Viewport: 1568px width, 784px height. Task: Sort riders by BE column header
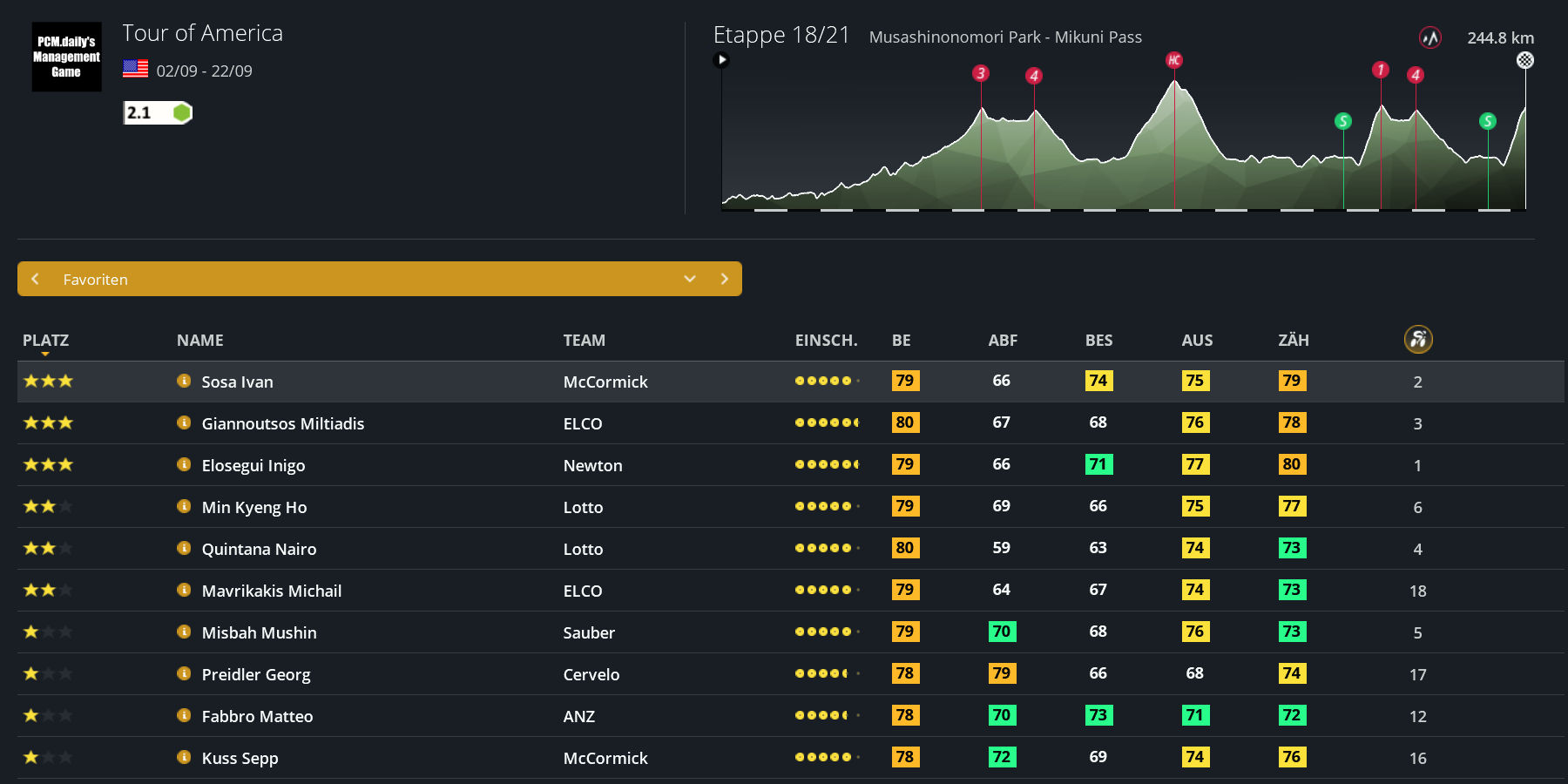point(901,341)
